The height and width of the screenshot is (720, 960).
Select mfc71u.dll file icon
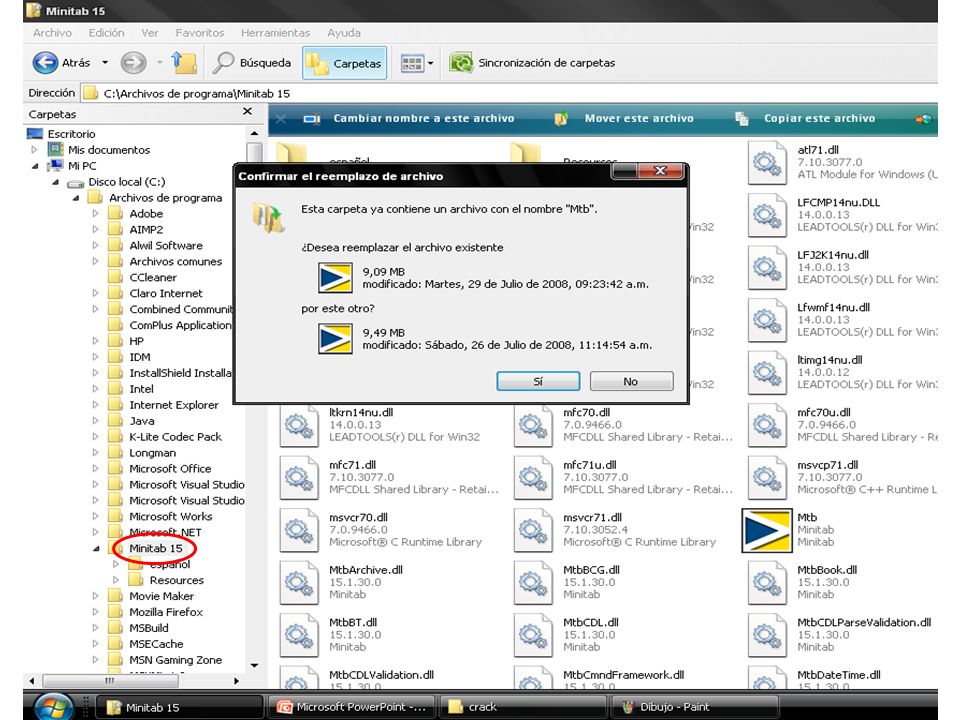coord(533,478)
